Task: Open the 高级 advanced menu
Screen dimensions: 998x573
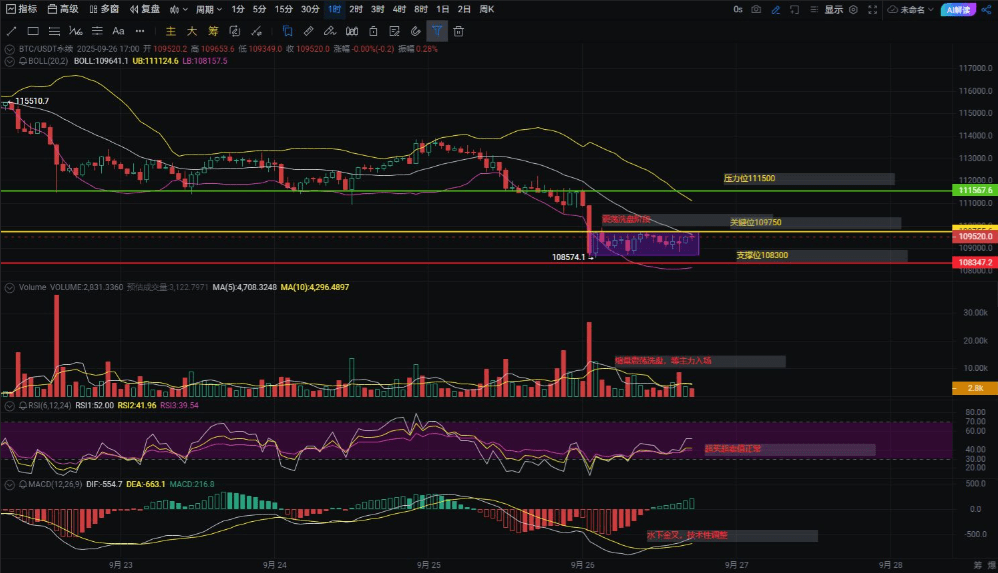Action: [x=64, y=9]
